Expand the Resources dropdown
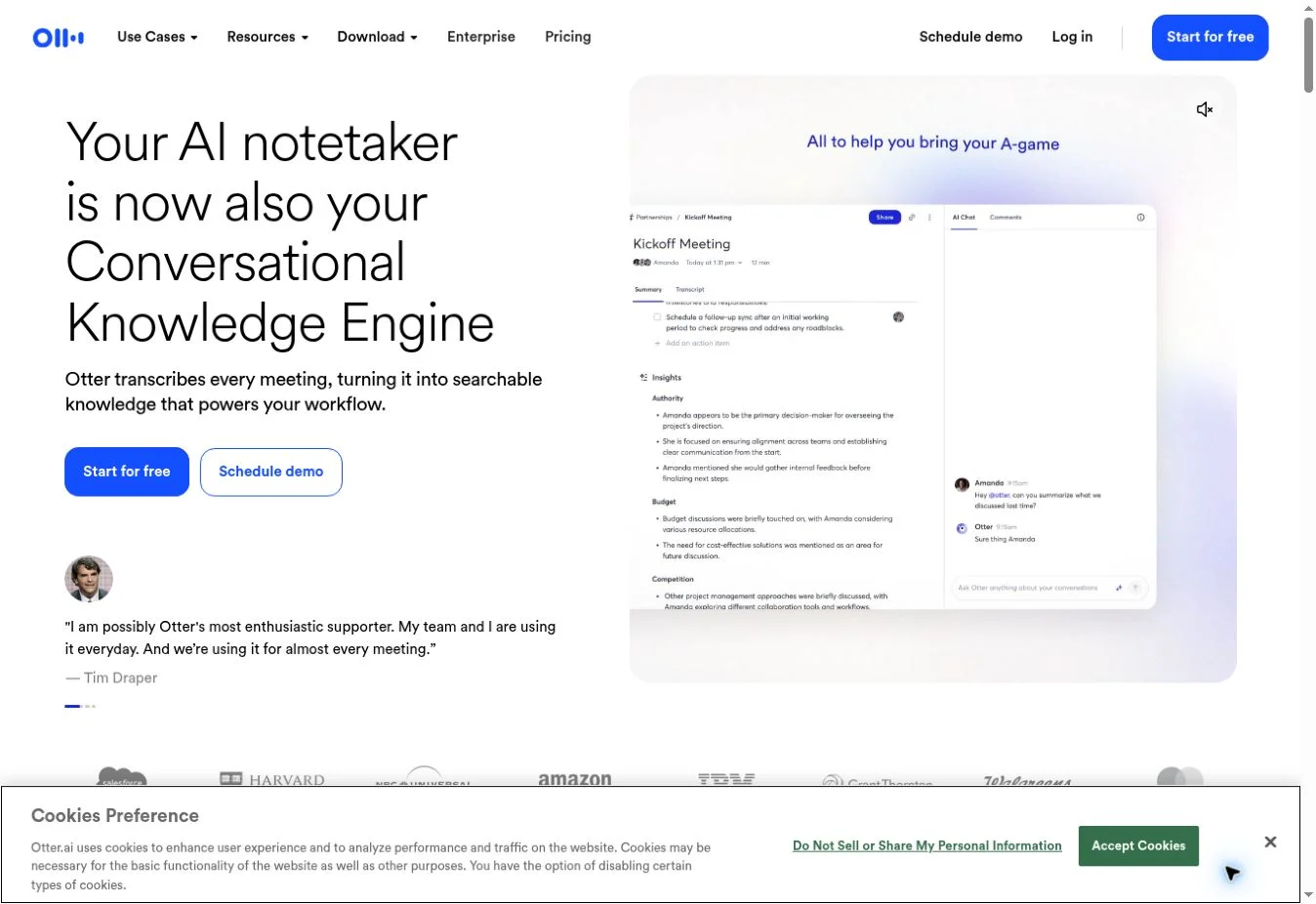This screenshot has height=904, width=1316. (267, 37)
